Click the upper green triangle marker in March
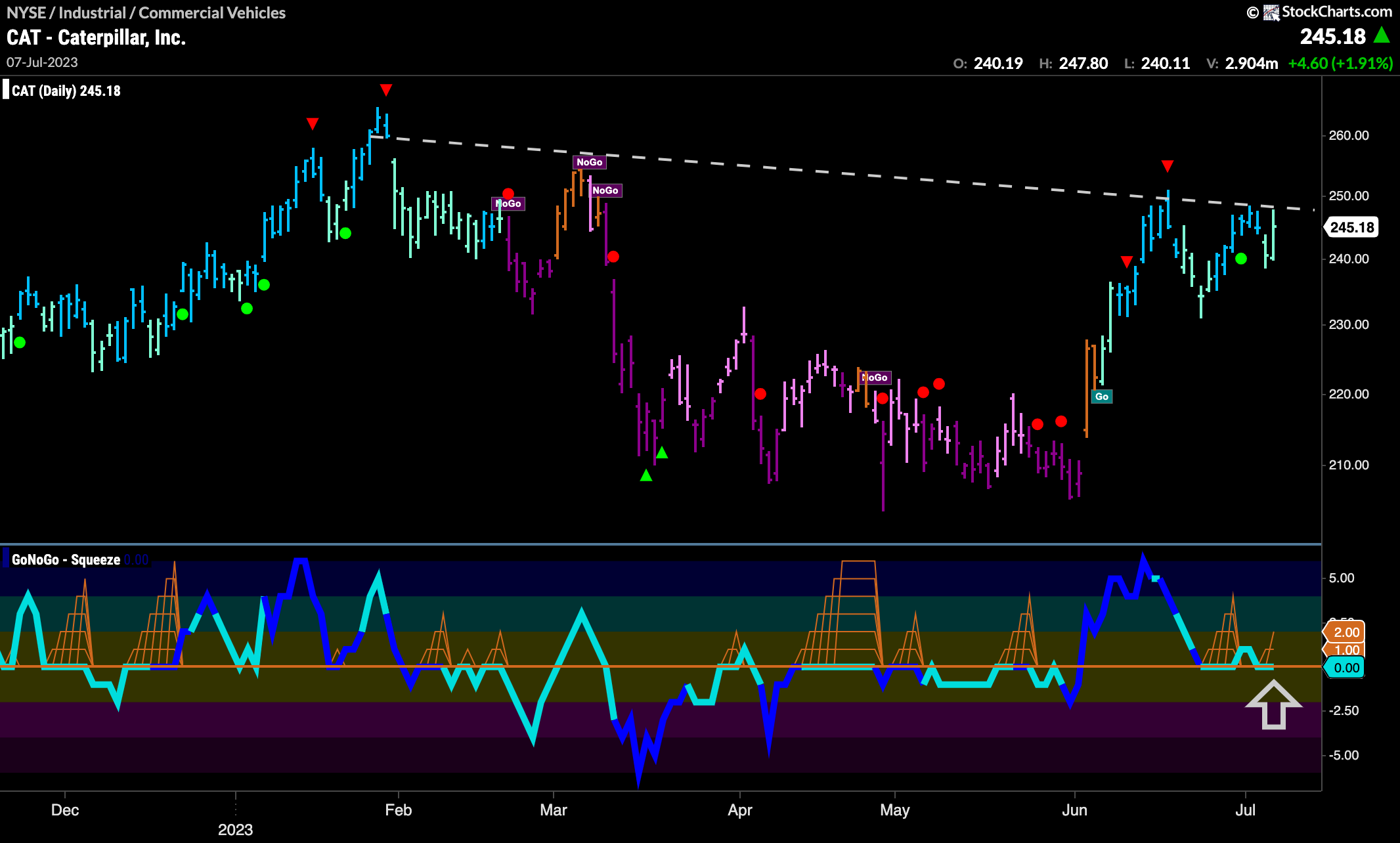This screenshot has height=843, width=1400. tap(662, 452)
